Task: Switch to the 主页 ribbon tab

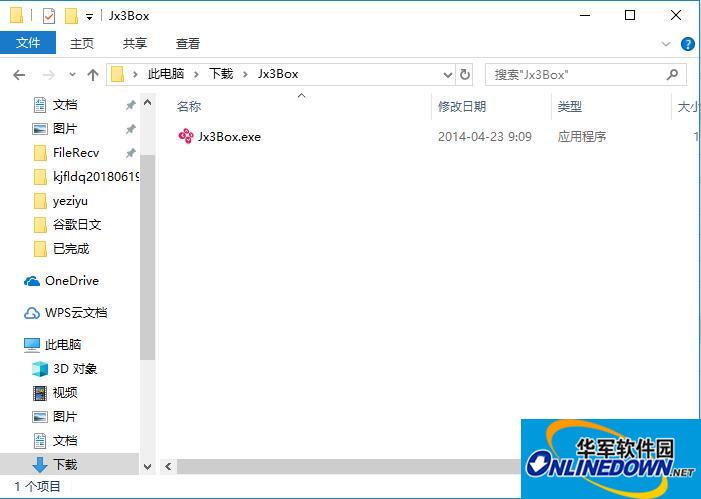Action: tap(82, 43)
